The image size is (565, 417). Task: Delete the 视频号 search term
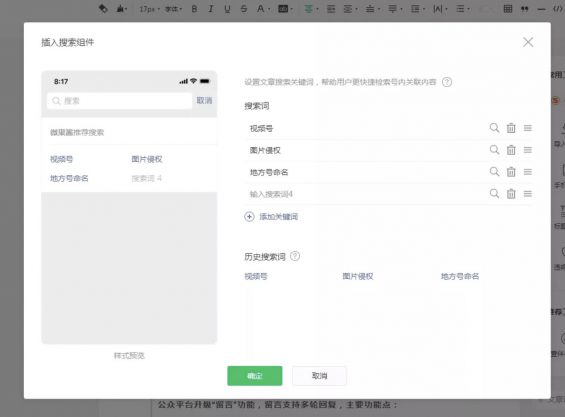(511, 128)
